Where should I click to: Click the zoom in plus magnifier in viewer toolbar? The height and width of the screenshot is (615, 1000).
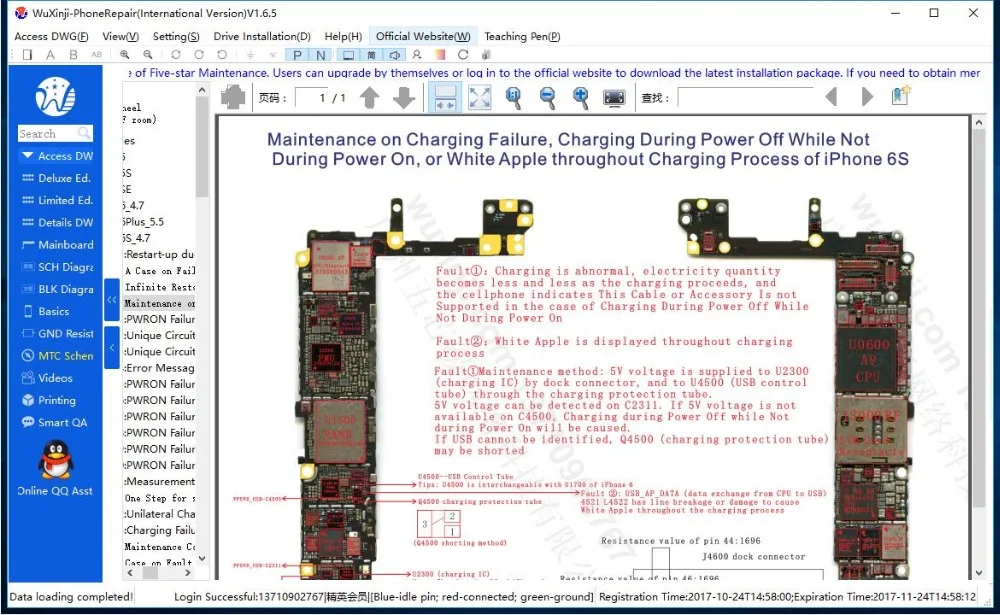tap(580, 98)
